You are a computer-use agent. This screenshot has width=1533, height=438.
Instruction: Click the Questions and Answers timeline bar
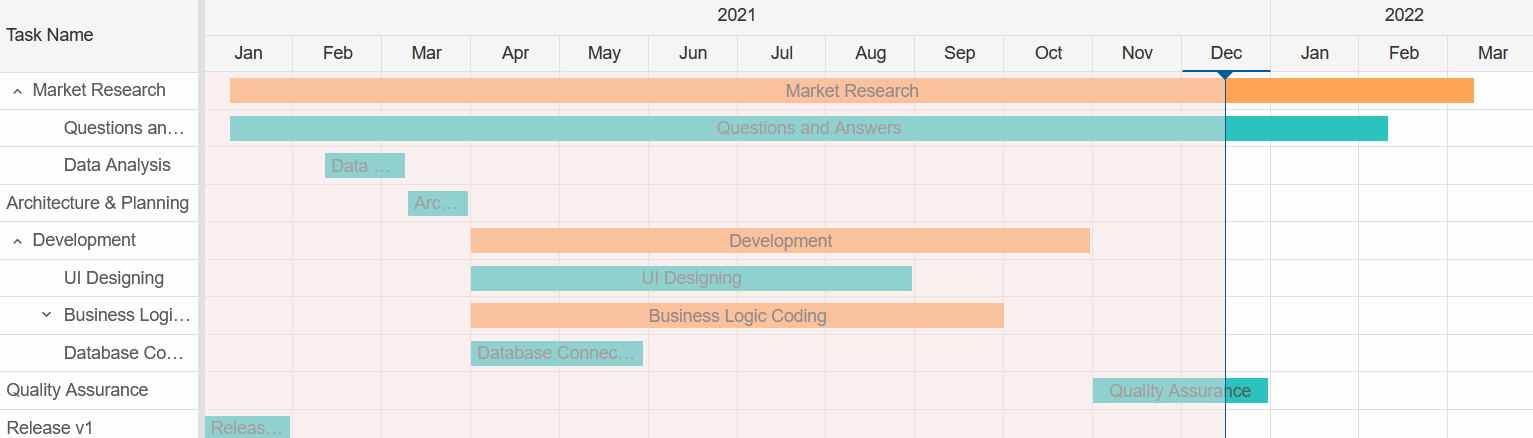808,128
